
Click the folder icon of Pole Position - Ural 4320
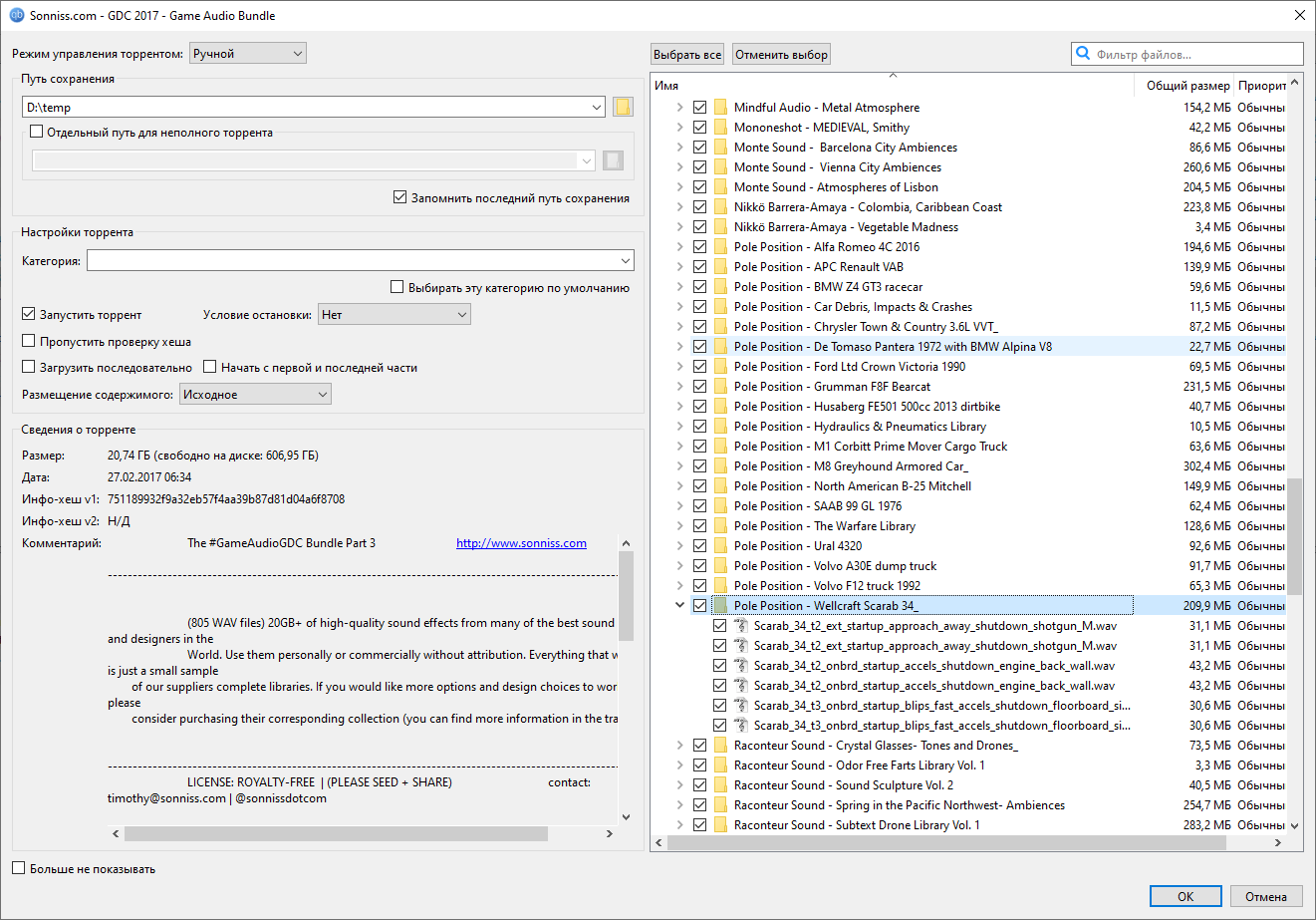[719, 545]
